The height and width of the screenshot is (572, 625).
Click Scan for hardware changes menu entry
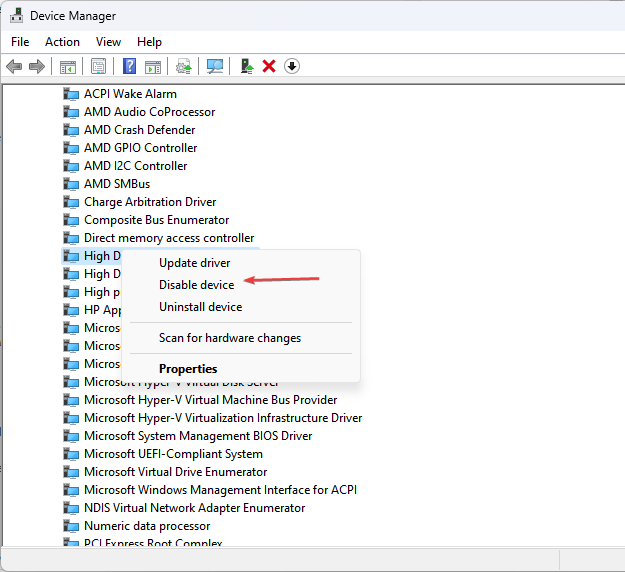[x=229, y=338]
